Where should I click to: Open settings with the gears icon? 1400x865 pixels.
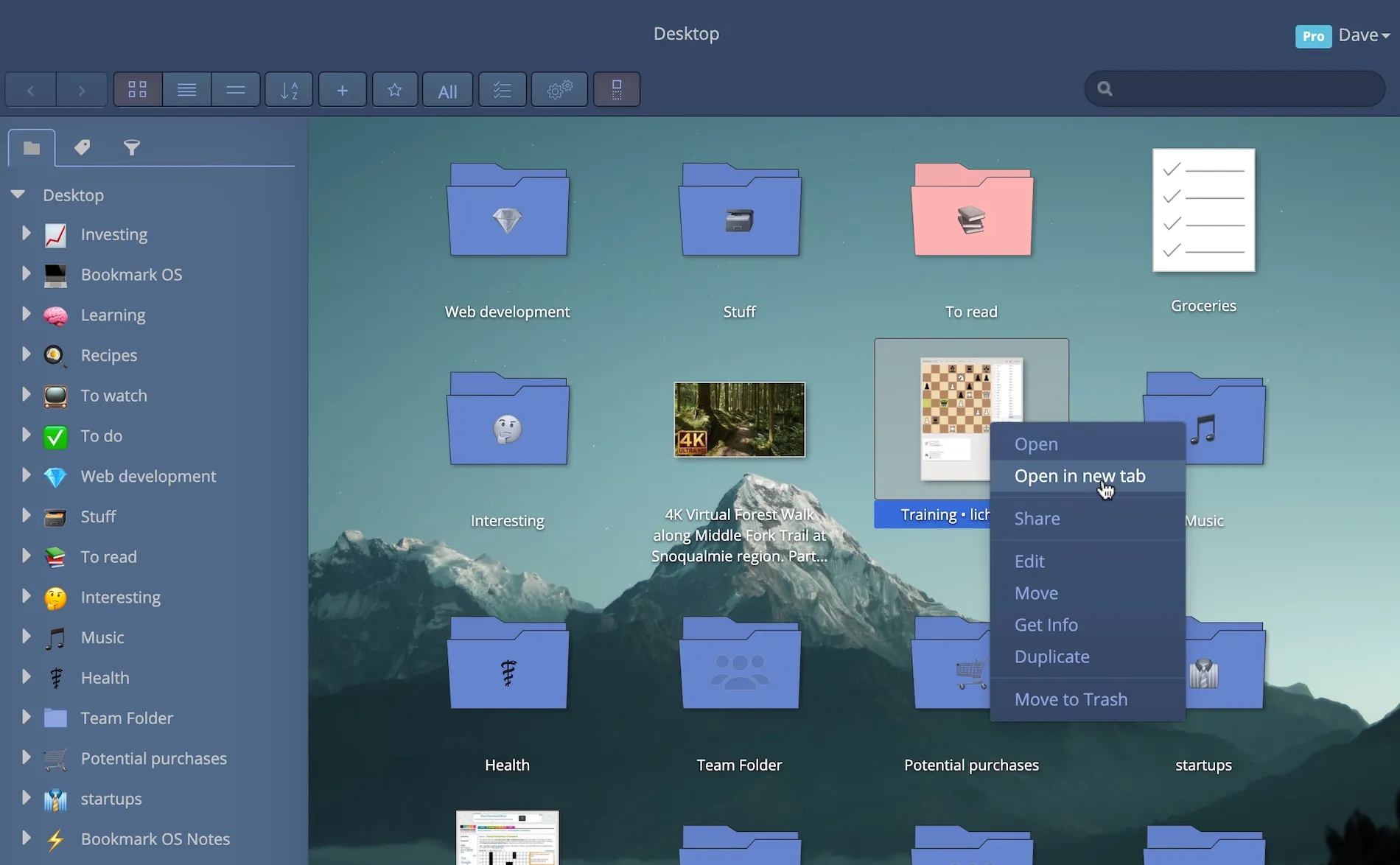point(559,89)
